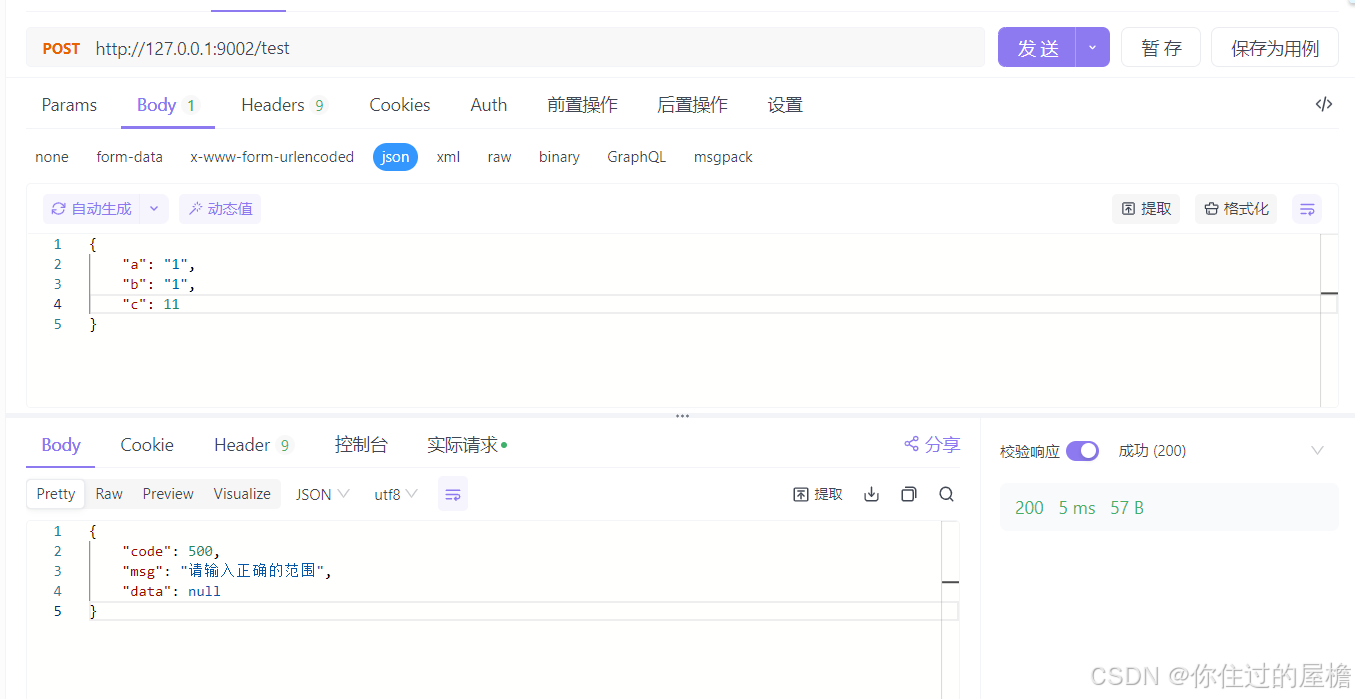Click the request URL input field
The image size is (1355, 699).
536,47
